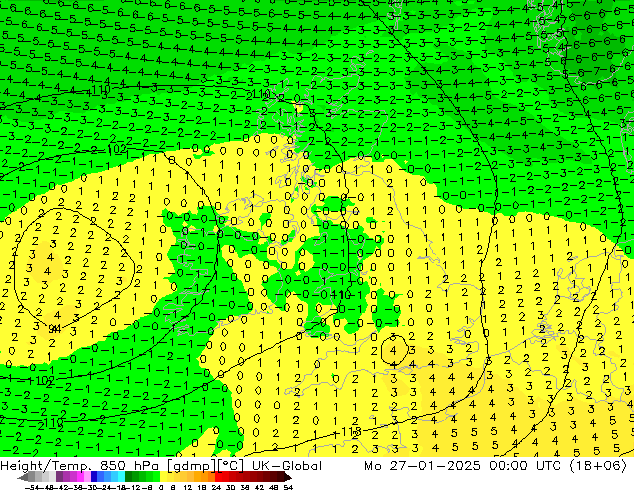
Task: Click the date "Mo 27-01-2025"
Action: (422, 466)
